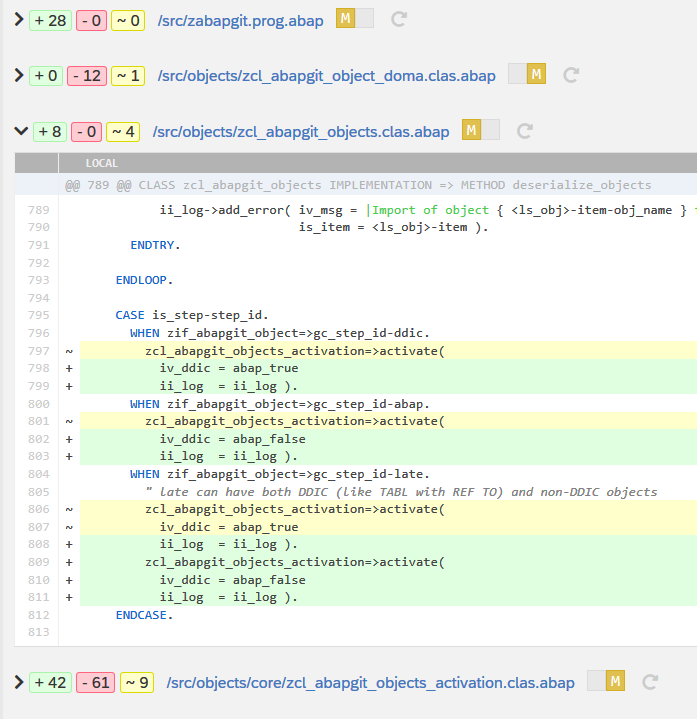Viewport: 697px width, 719px height.
Task: Toggle the M switch for zcl_abapgit_object_doma
Action: (x=527, y=74)
